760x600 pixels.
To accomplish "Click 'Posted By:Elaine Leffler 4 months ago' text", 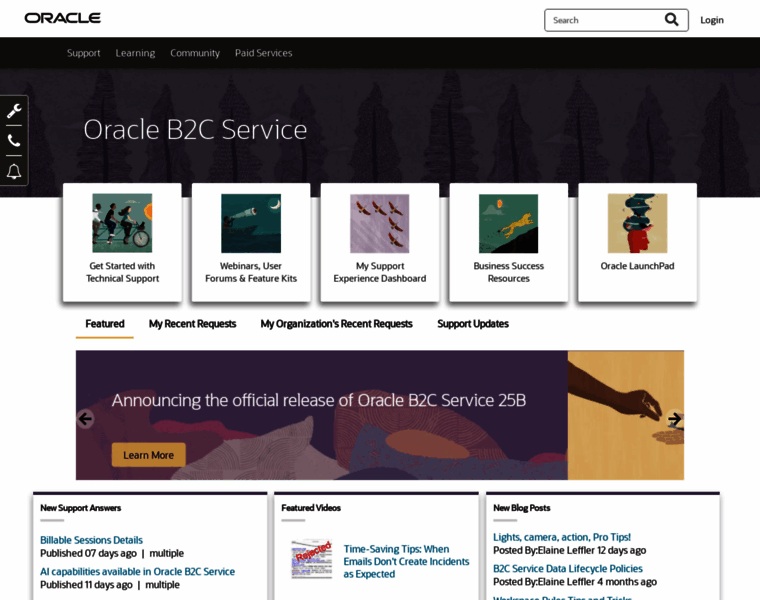I will pos(575,582).
